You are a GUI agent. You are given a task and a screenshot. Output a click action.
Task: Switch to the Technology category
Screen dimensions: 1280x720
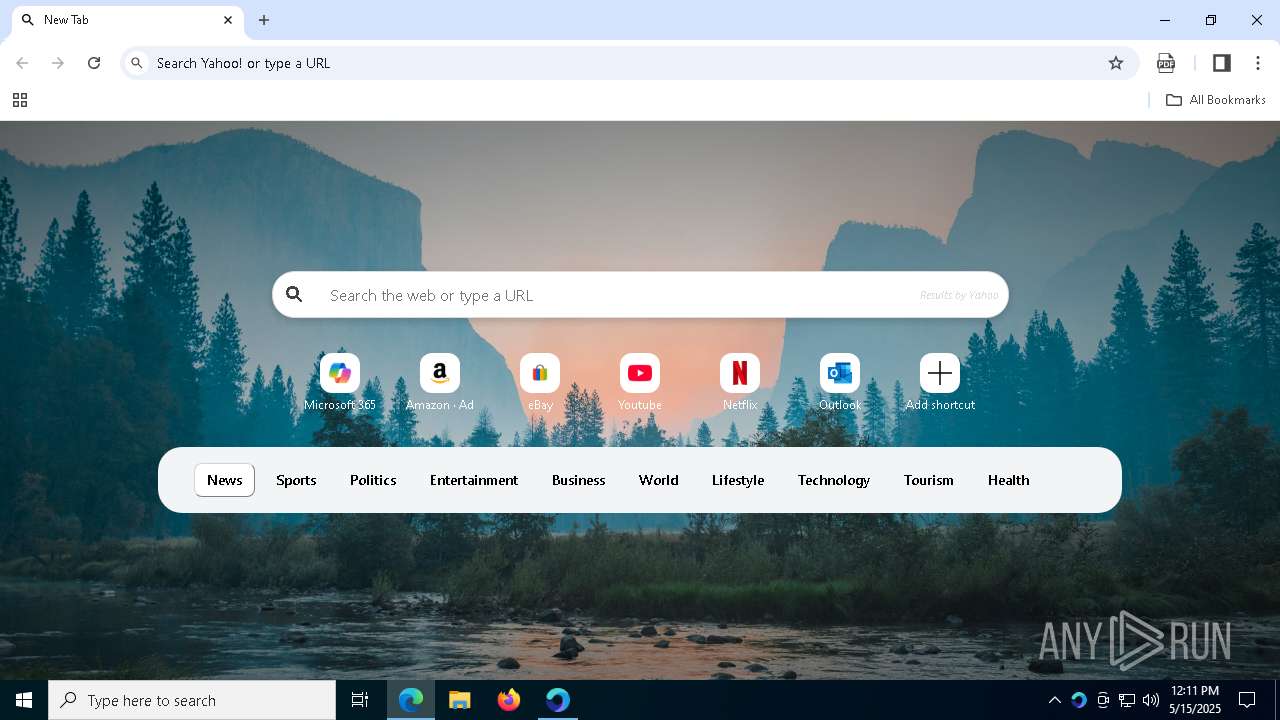pyautogui.click(x=834, y=480)
